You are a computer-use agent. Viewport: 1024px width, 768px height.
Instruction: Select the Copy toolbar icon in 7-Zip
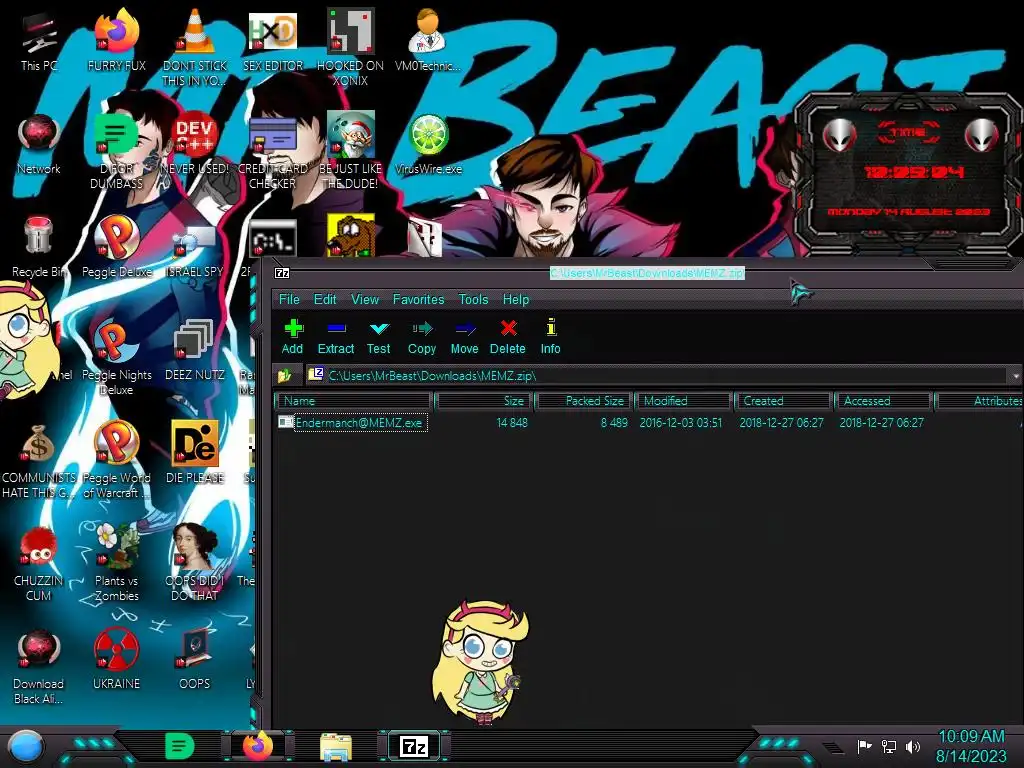(x=422, y=337)
